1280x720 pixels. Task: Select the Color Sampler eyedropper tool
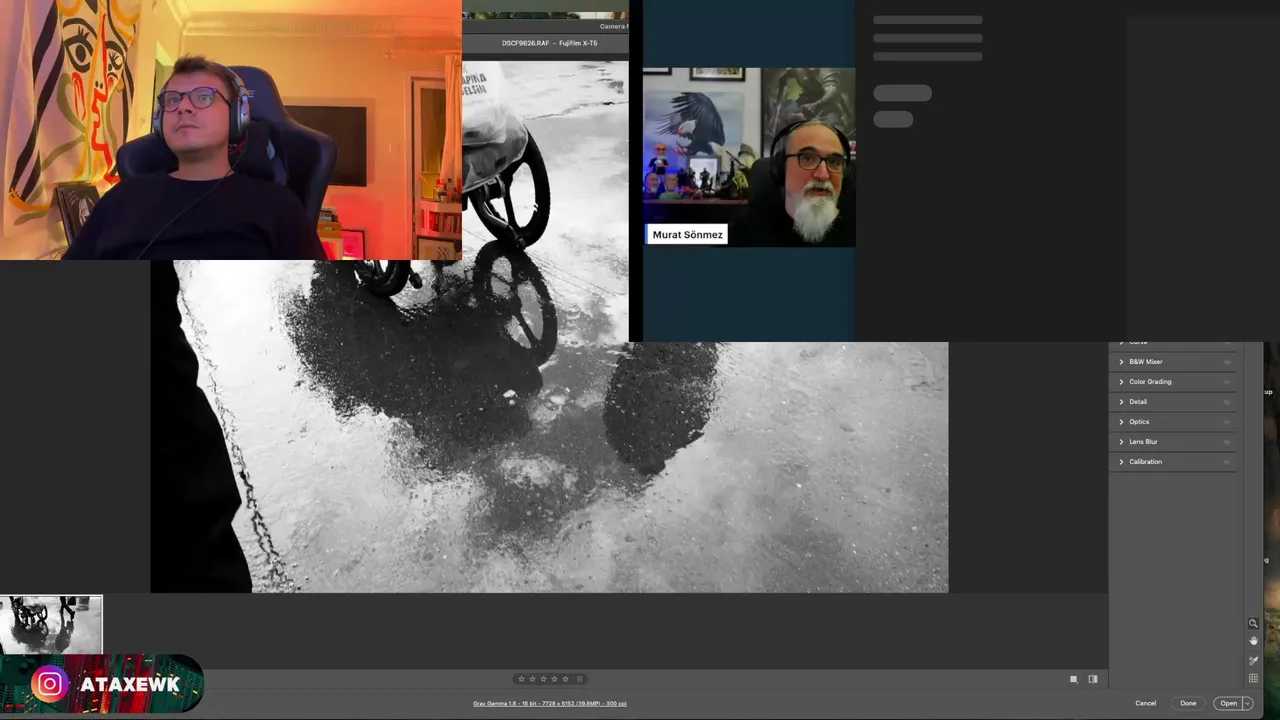tap(1253, 660)
